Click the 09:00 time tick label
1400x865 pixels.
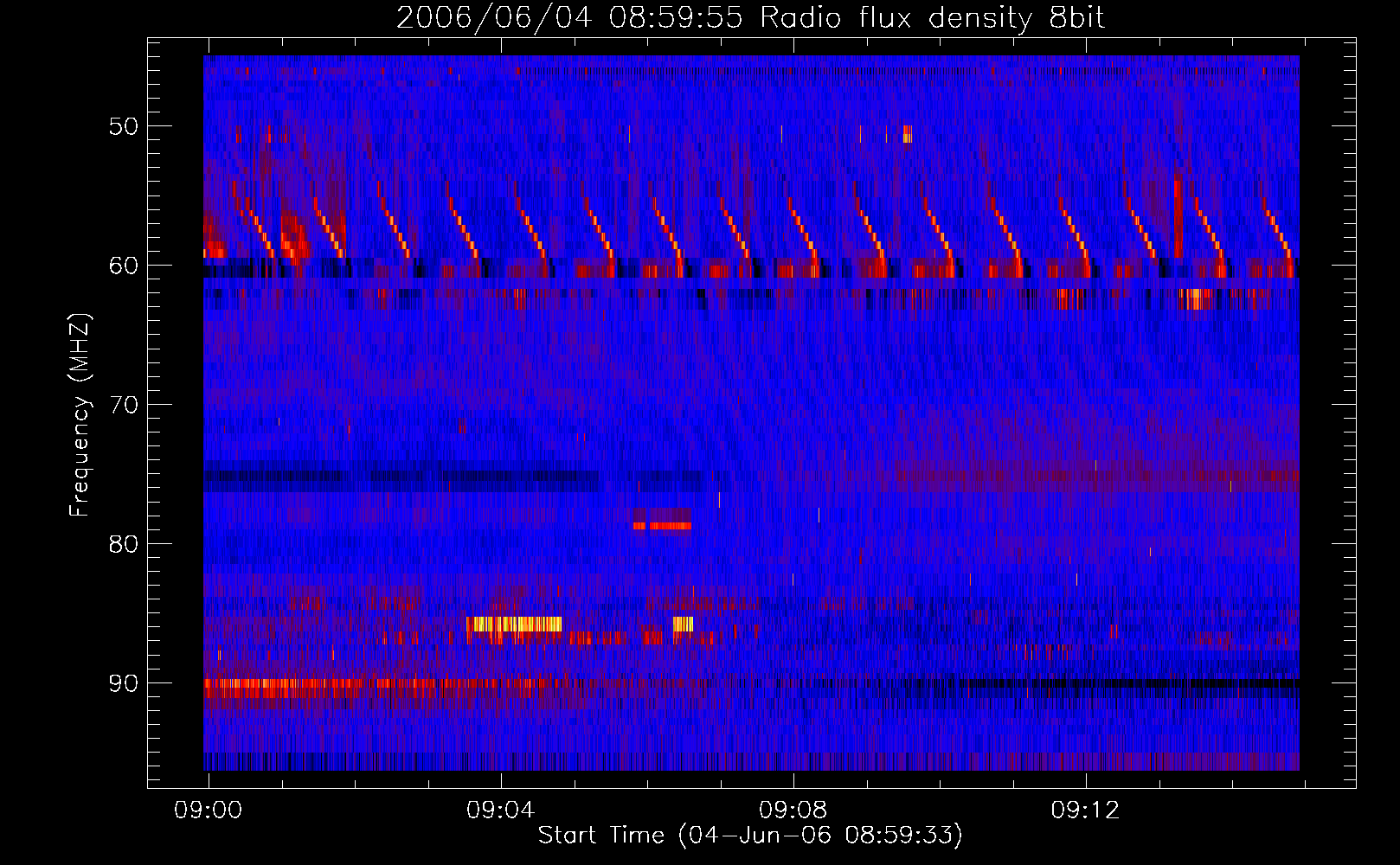click(x=209, y=811)
